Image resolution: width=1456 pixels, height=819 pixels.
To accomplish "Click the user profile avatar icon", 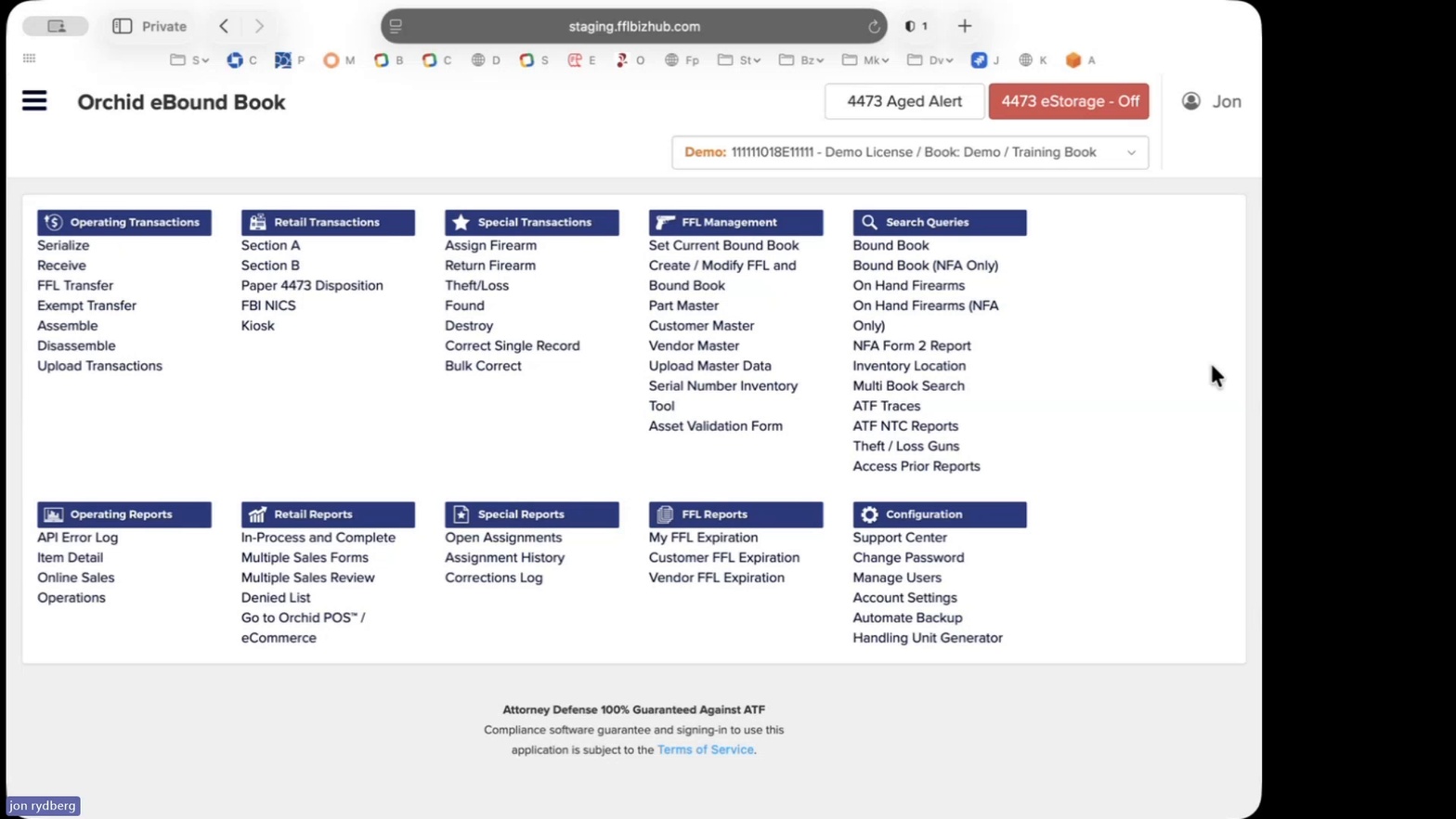I will click(1190, 101).
